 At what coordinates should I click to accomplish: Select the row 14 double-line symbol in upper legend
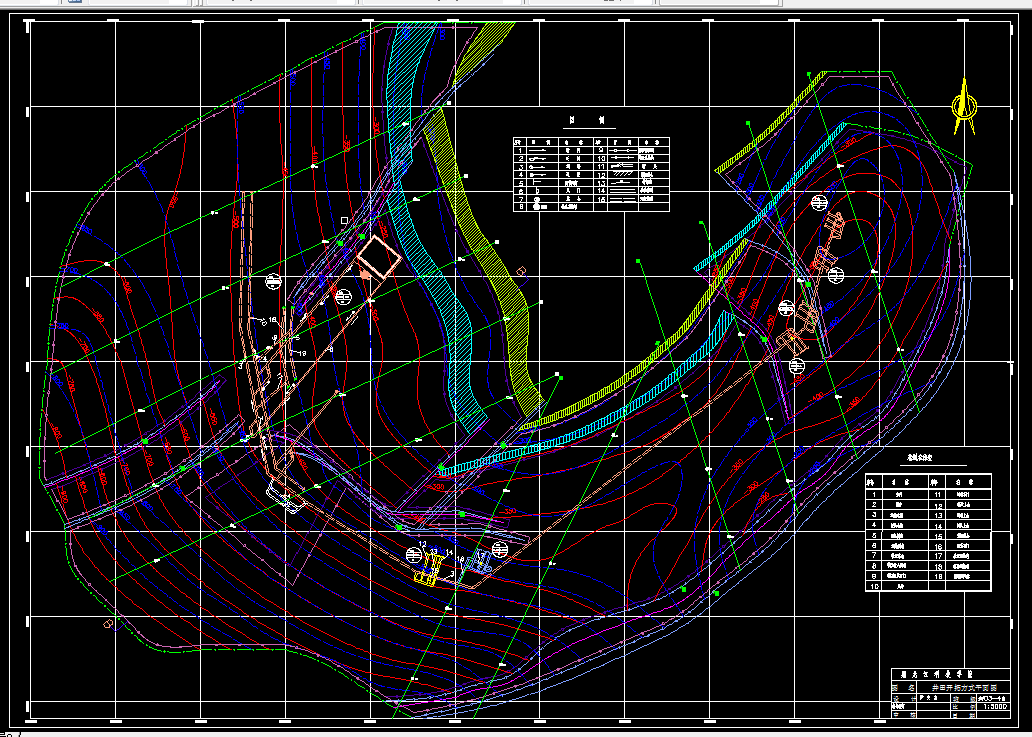[x=623, y=191]
